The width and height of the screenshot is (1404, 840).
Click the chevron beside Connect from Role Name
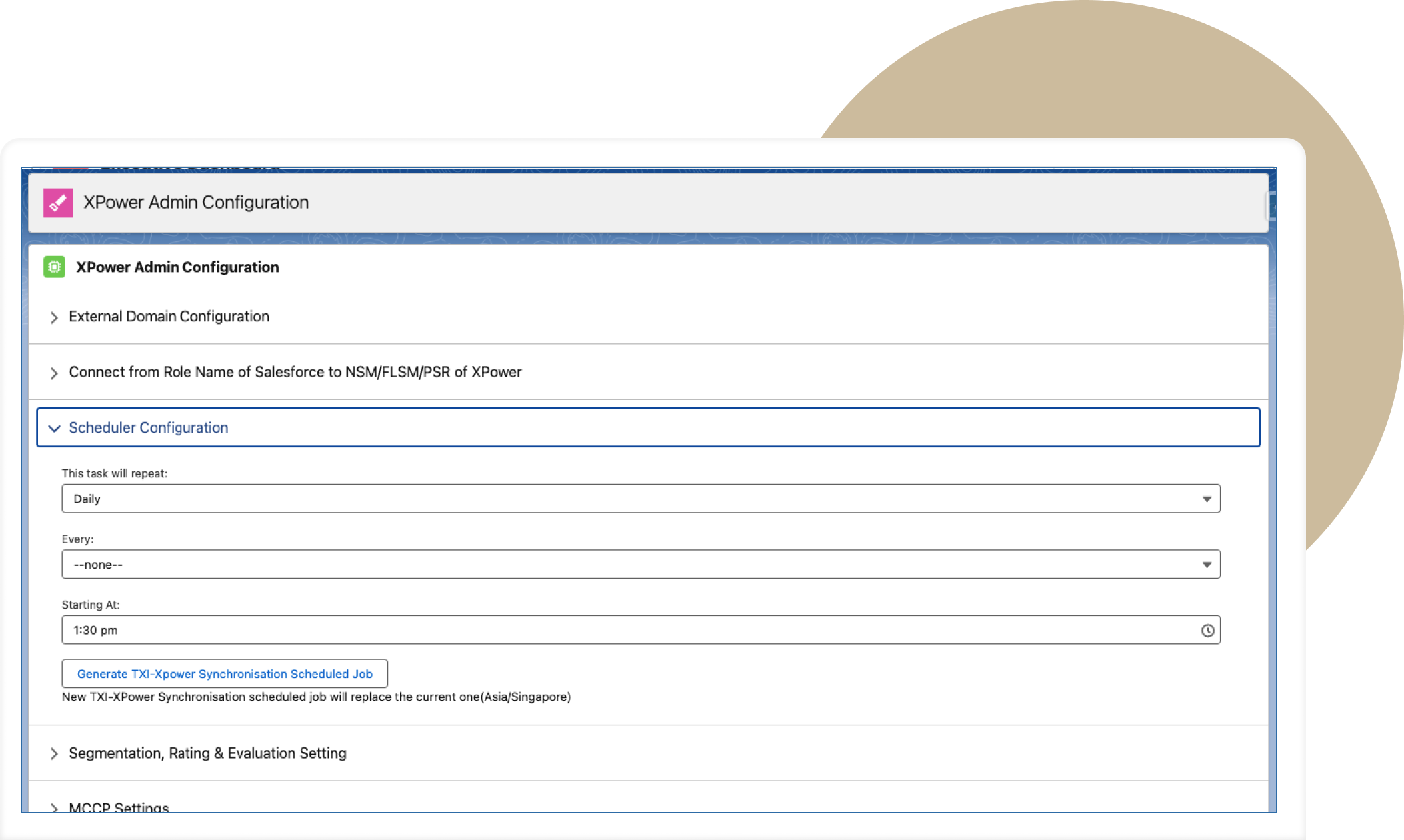(x=54, y=373)
